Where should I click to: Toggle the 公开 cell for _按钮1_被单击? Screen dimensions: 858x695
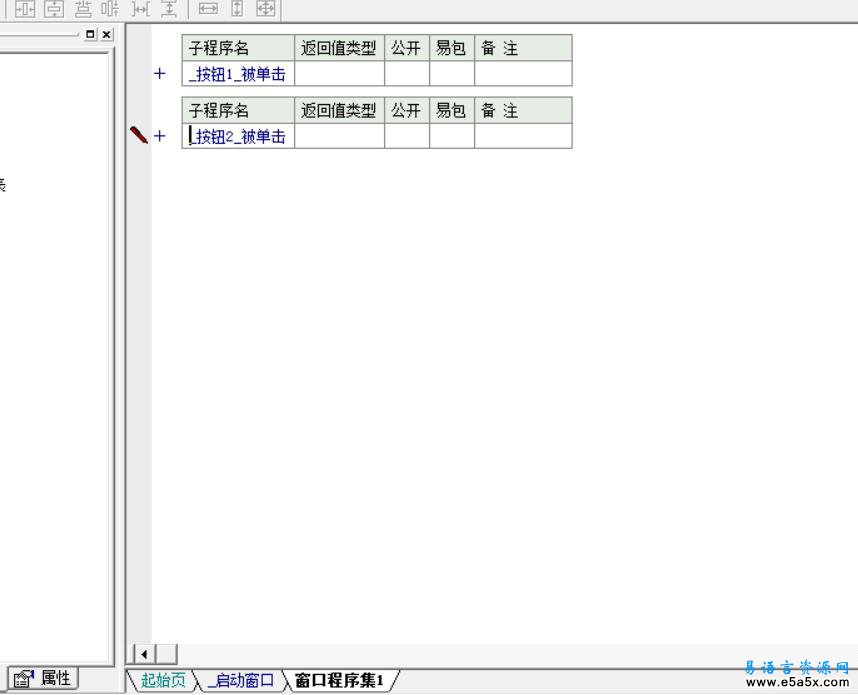point(407,74)
